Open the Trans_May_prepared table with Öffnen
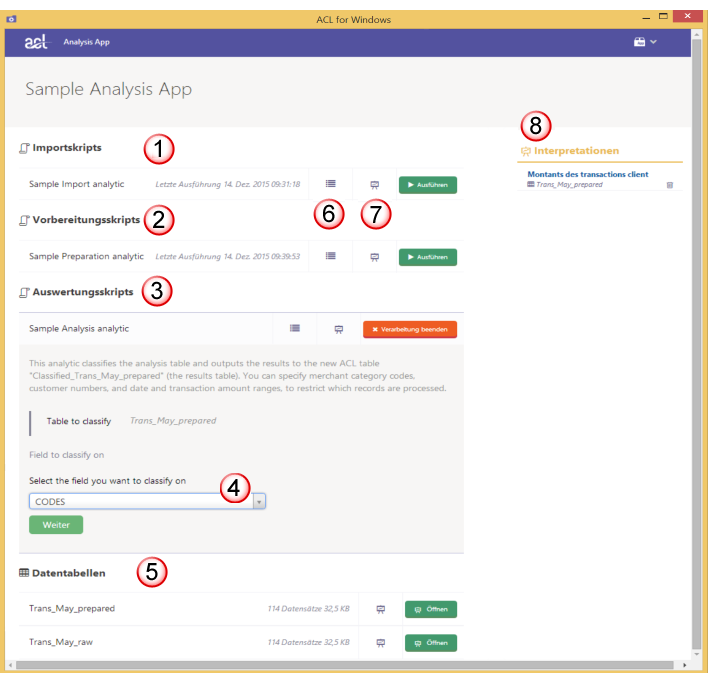Screen dimensions: 708x673 (430, 609)
